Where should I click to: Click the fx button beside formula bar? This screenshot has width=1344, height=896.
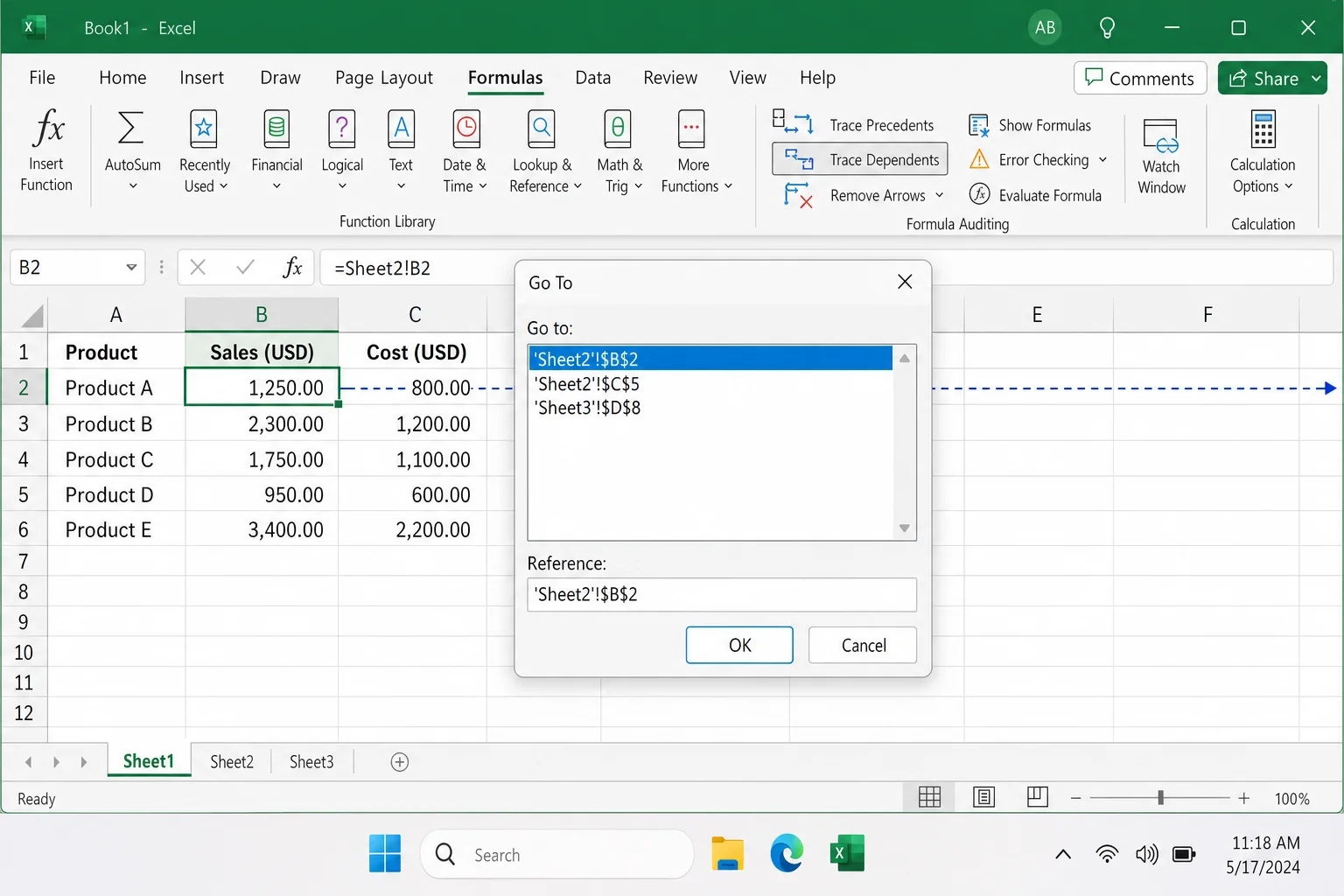292,267
